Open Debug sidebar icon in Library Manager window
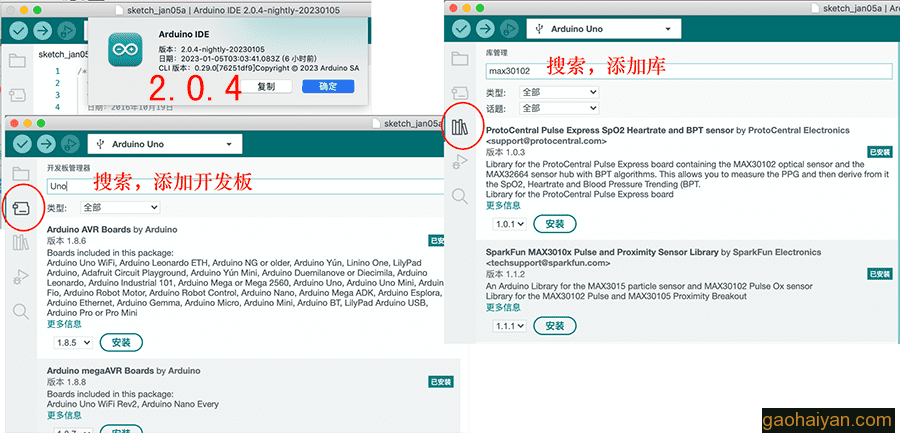Image resolution: width=900 pixels, height=433 pixels. 460,161
